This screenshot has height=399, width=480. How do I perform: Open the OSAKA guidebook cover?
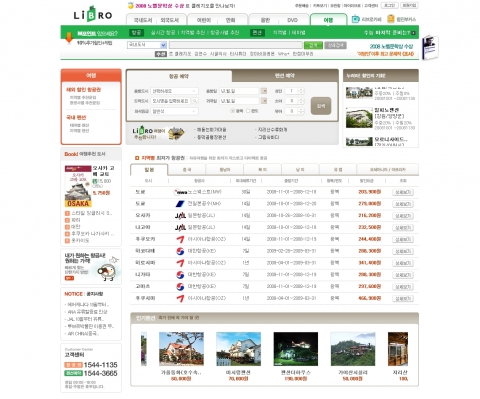pyautogui.click(x=78, y=186)
